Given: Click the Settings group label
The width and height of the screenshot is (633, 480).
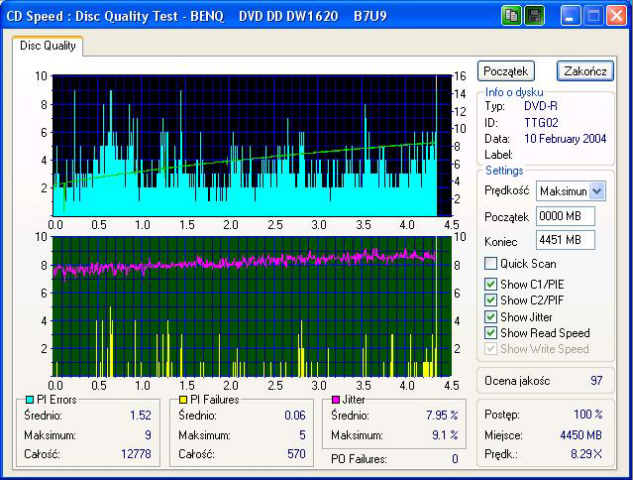Looking at the screenshot, I should tap(504, 170).
